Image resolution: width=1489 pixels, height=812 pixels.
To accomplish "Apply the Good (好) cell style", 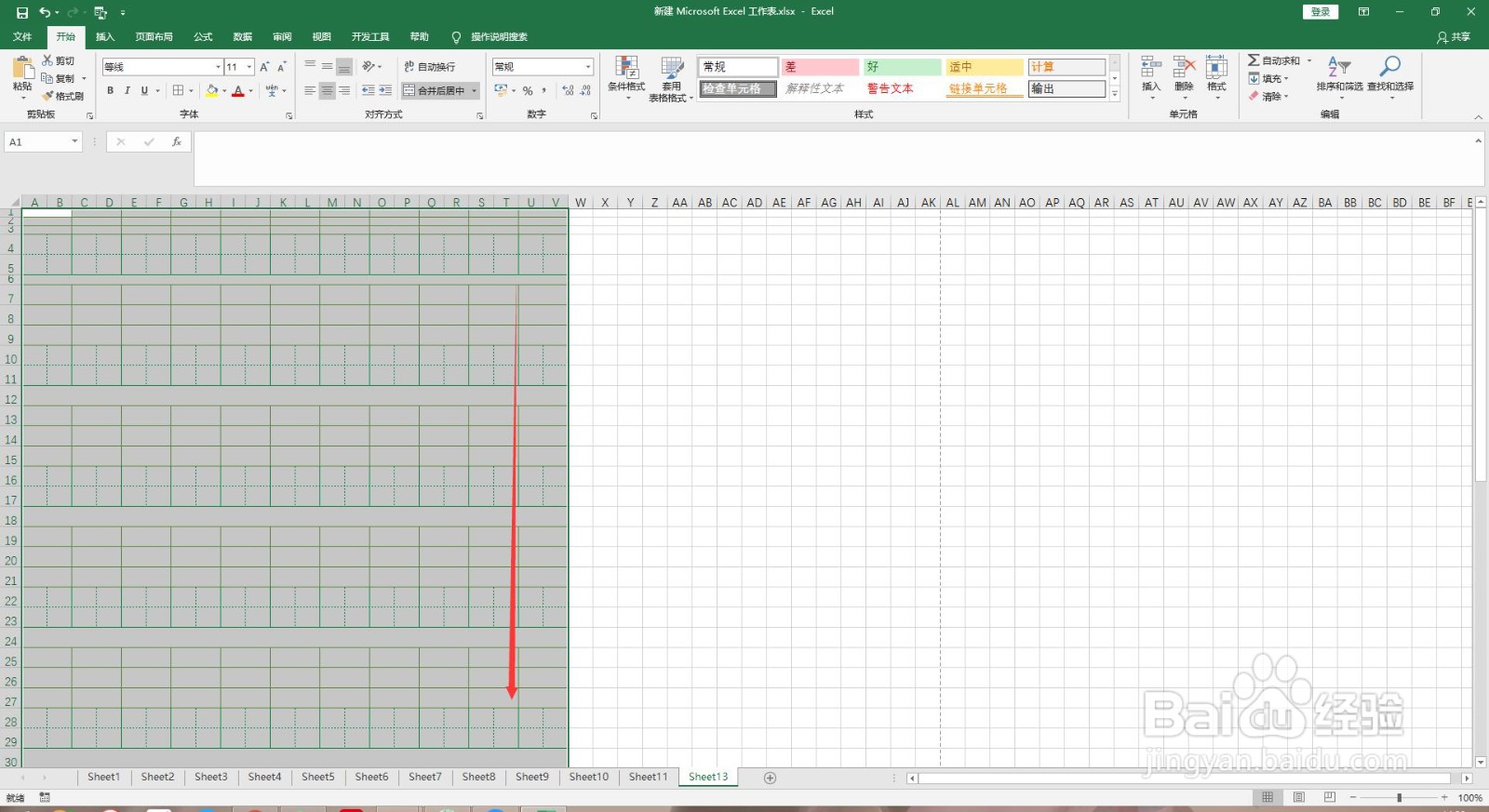I will pyautogui.click(x=902, y=67).
